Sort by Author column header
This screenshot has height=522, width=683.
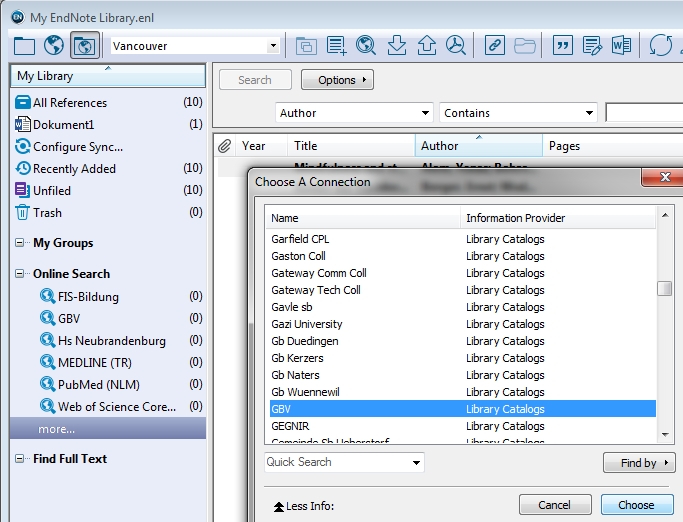479,146
